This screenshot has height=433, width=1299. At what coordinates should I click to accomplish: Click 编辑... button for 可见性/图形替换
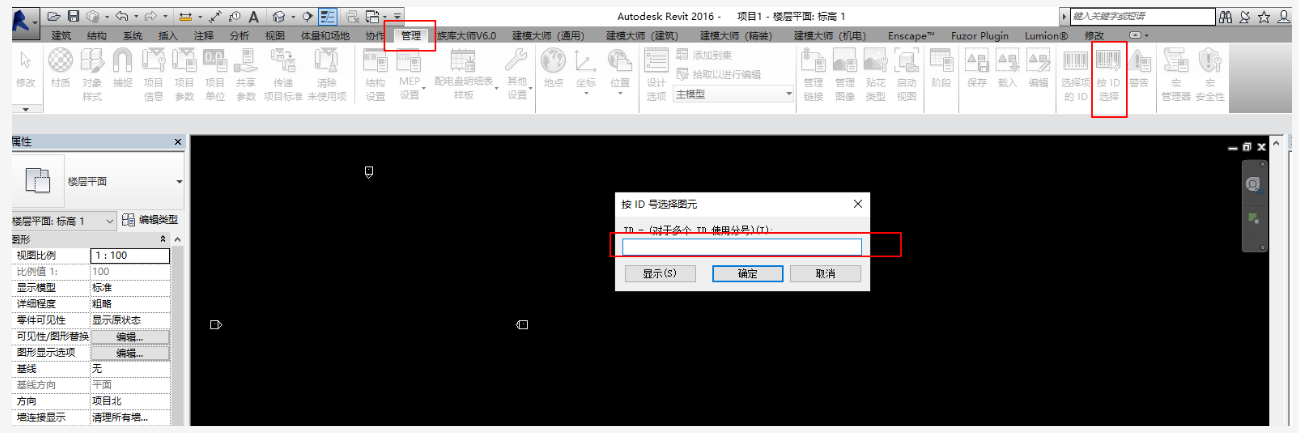pos(130,336)
